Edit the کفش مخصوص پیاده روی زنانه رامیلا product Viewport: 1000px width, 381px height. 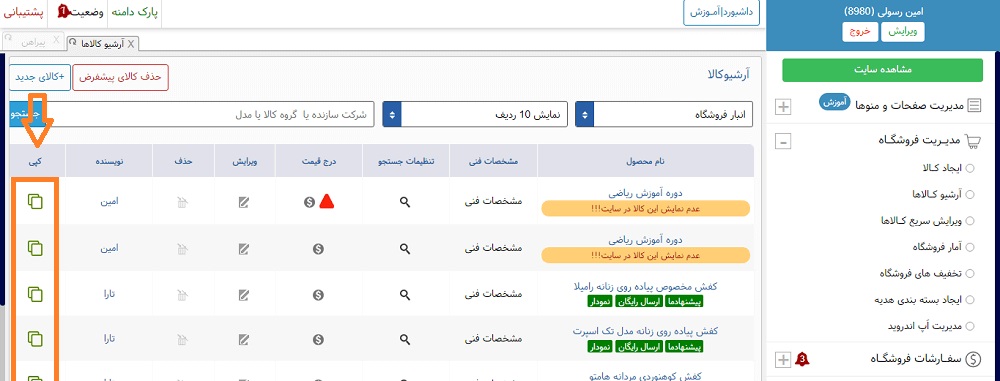(x=244, y=295)
